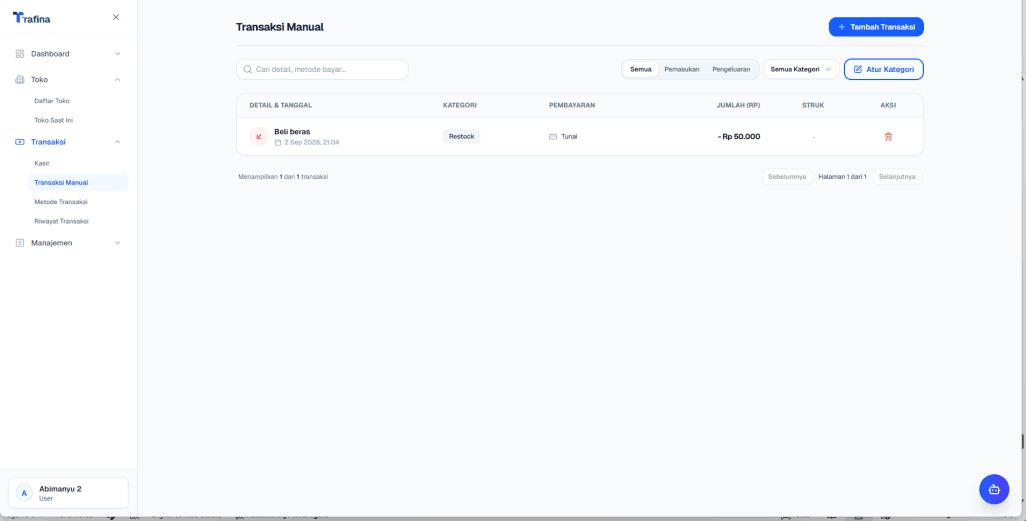Click the Transaksi wallet icon
1027x522 pixels.
[x=20, y=142]
